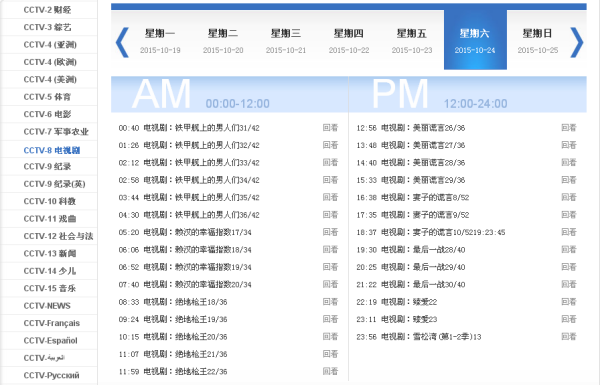The width and height of the screenshot is (600, 385).
Task: Open CCTV-15 音乐 channel
Action: click(x=49, y=289)
